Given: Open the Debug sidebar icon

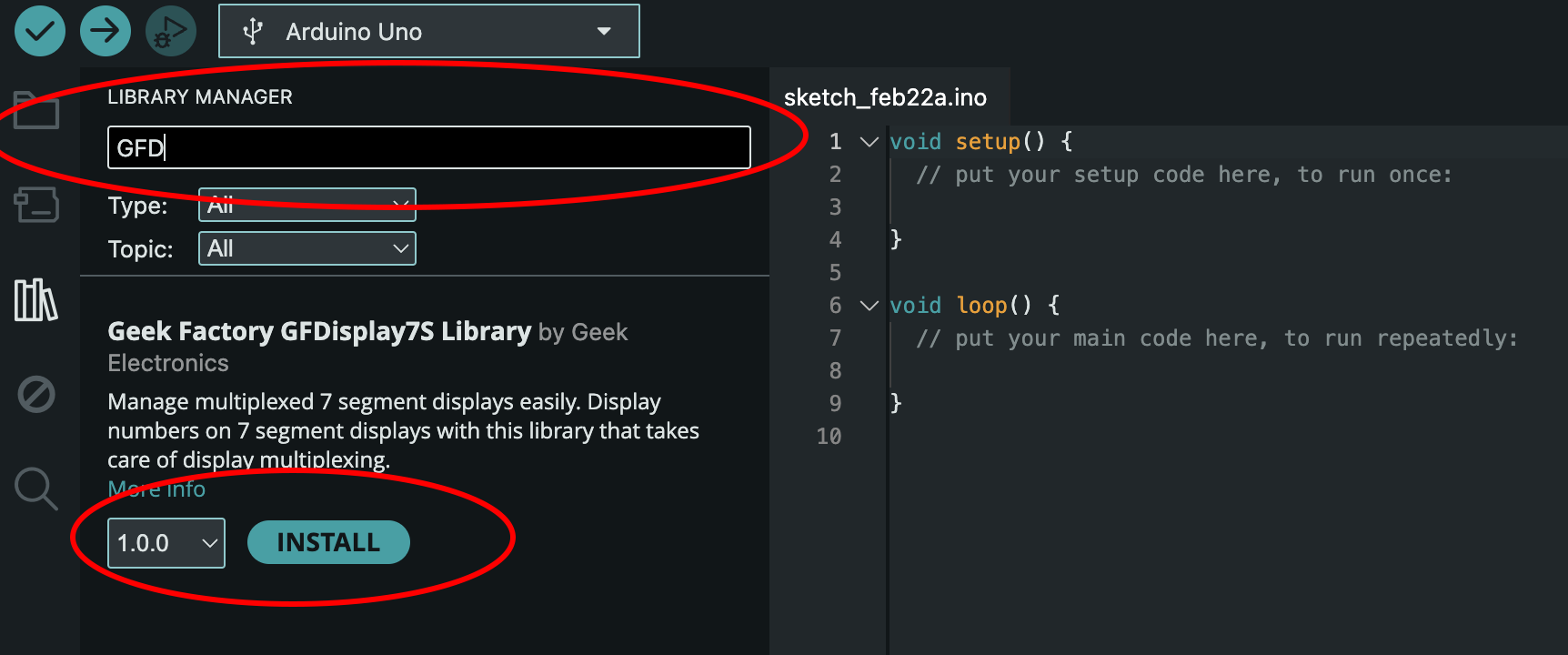Looking at the screenshot, I should (x=36, y=394).
